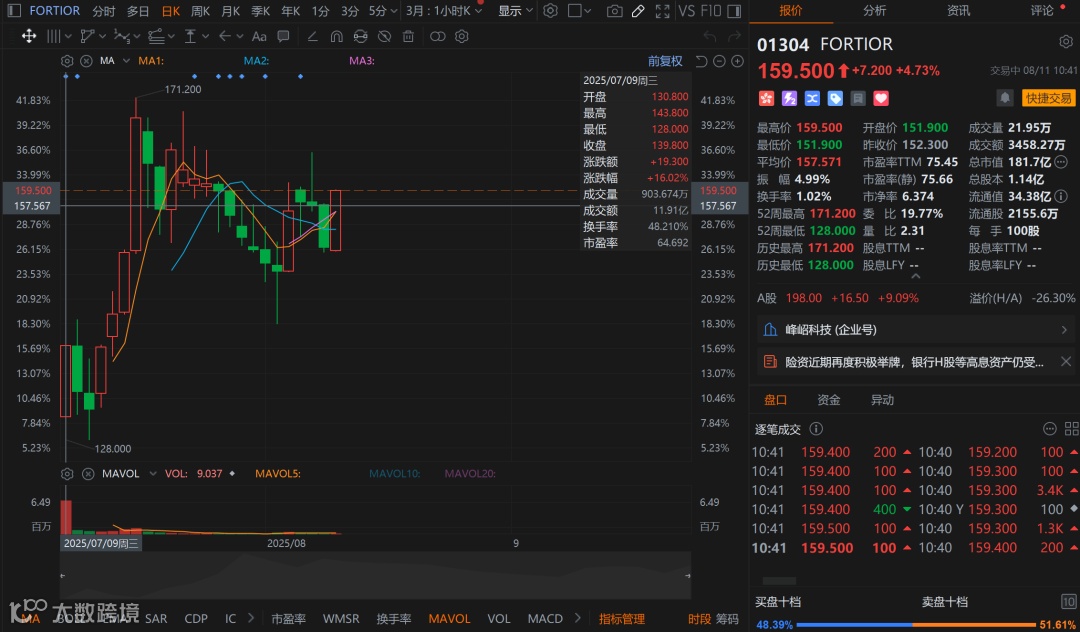Switch to 资金 capital flow tab
The height and width of the screenshot is (632, 1080).
click(x=829, y=400)
